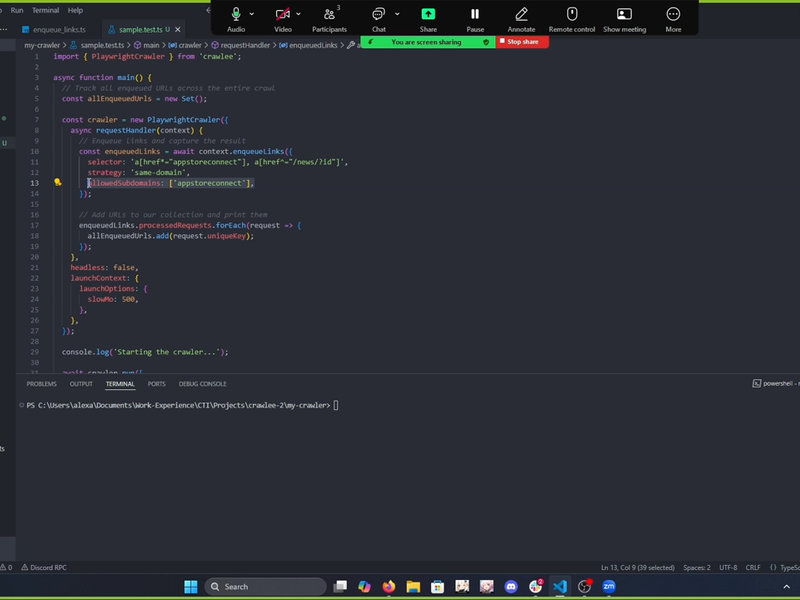Open the Terminal menu

point(45,10)
